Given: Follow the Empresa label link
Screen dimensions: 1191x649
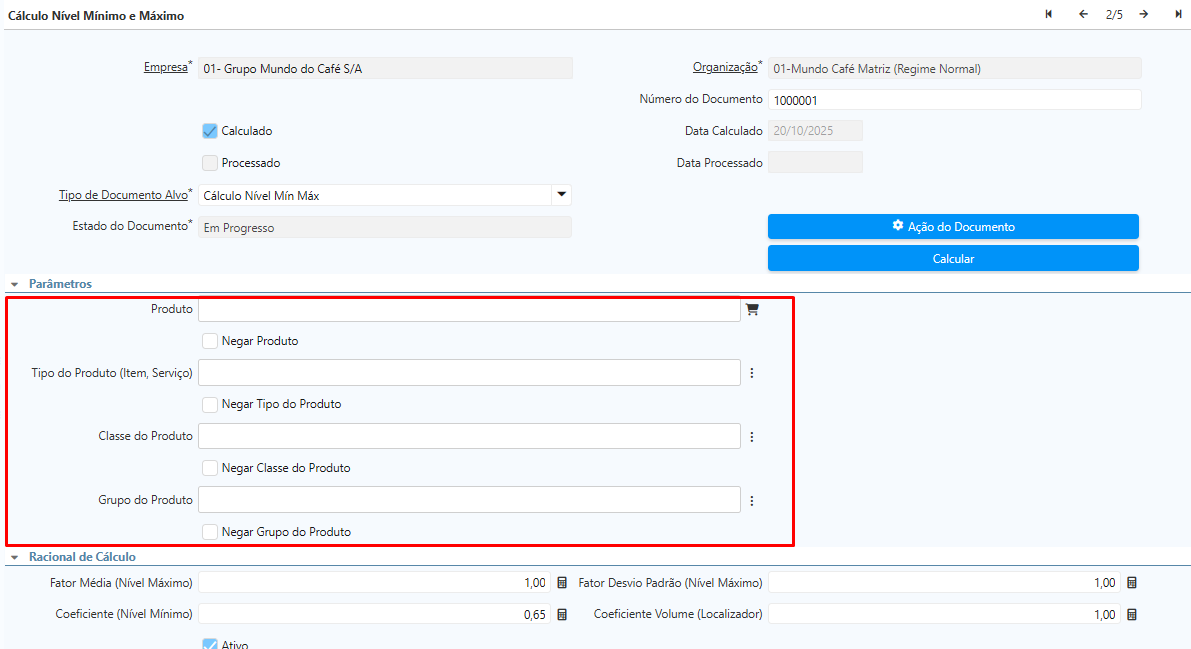Looking at the screenshot, I should tap(166, 68).
